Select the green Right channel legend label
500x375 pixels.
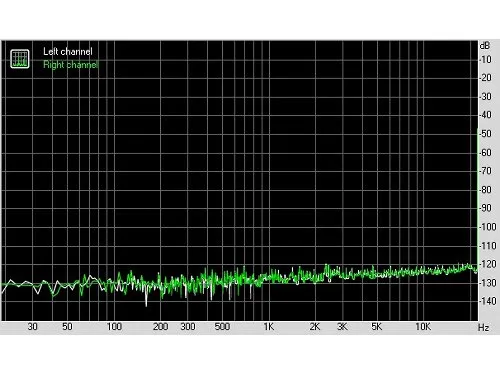(x=70, y=64)
